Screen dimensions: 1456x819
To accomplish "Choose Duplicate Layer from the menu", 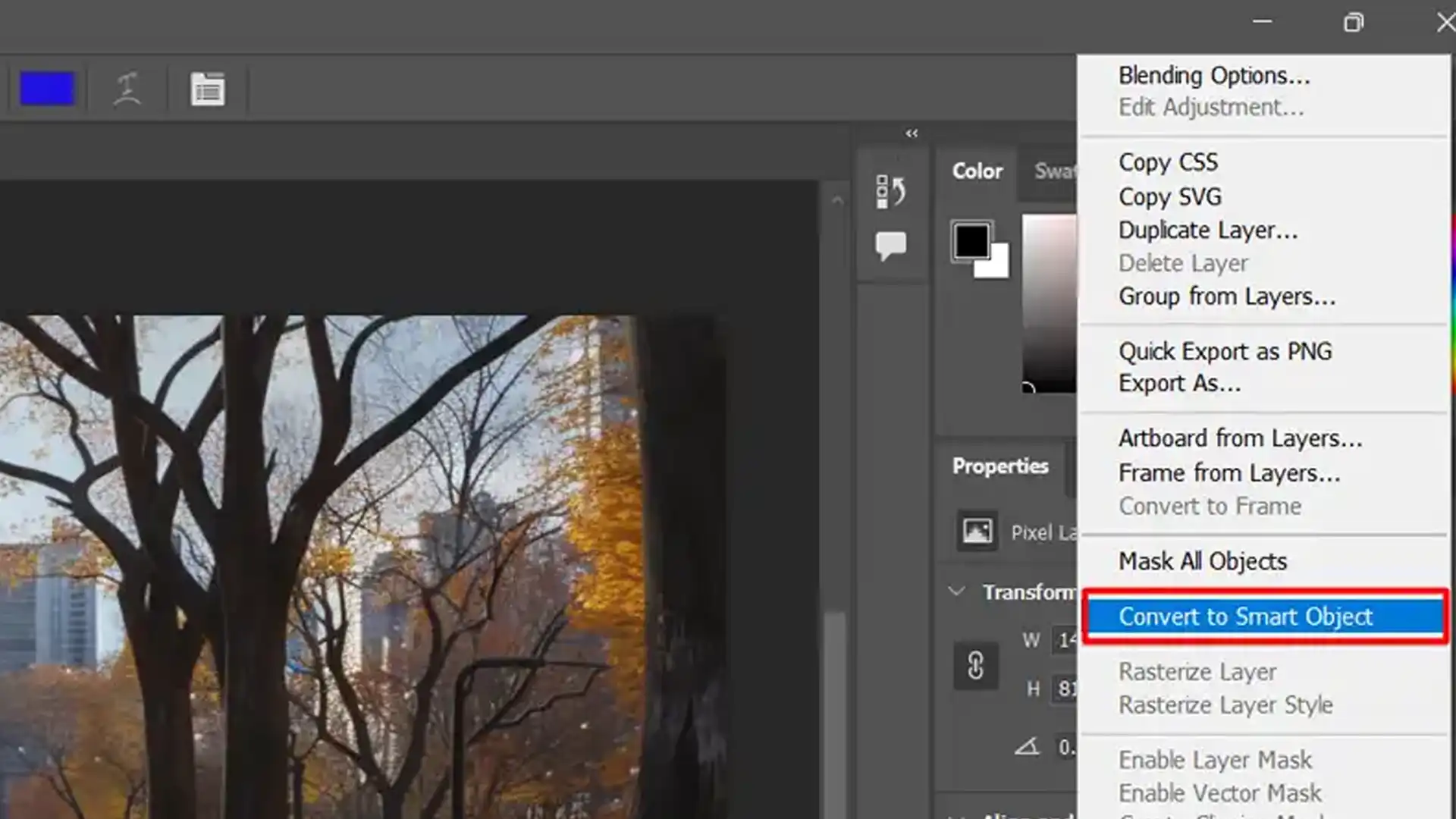I will pos(1207,230).
